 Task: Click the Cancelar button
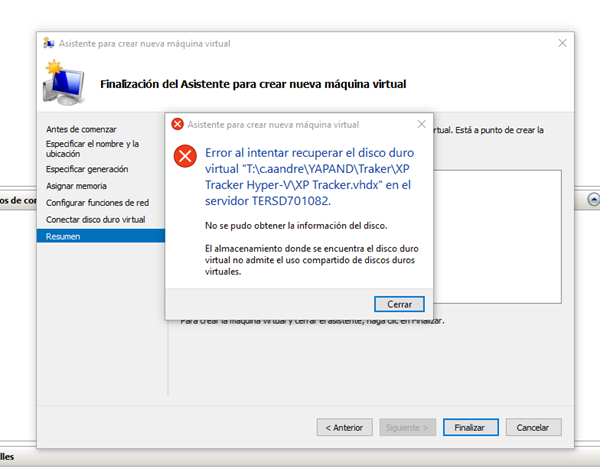pos(533,427)
